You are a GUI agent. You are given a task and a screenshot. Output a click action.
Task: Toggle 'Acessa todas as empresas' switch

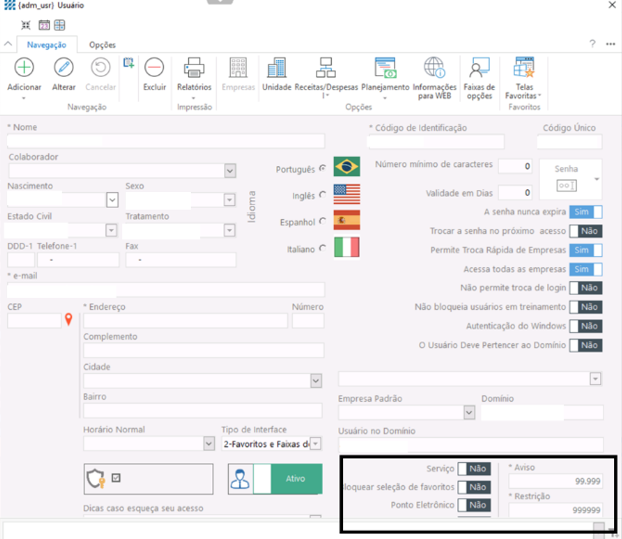click(585, 269)
